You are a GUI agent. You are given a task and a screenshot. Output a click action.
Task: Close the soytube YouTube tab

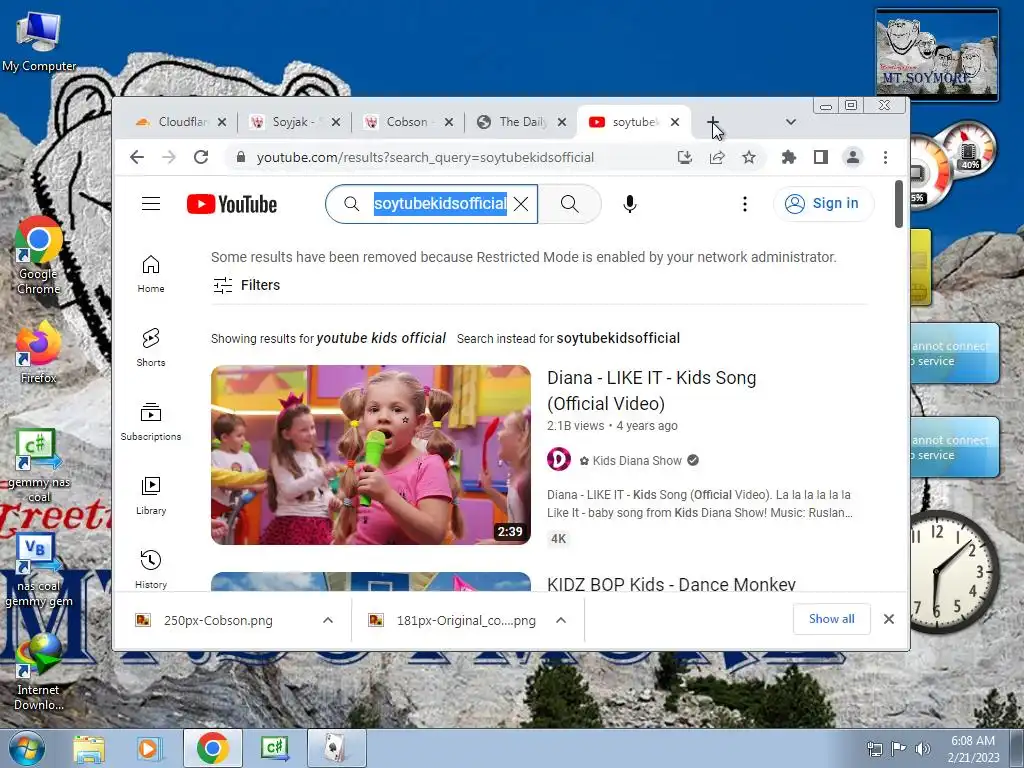point(675,122)
